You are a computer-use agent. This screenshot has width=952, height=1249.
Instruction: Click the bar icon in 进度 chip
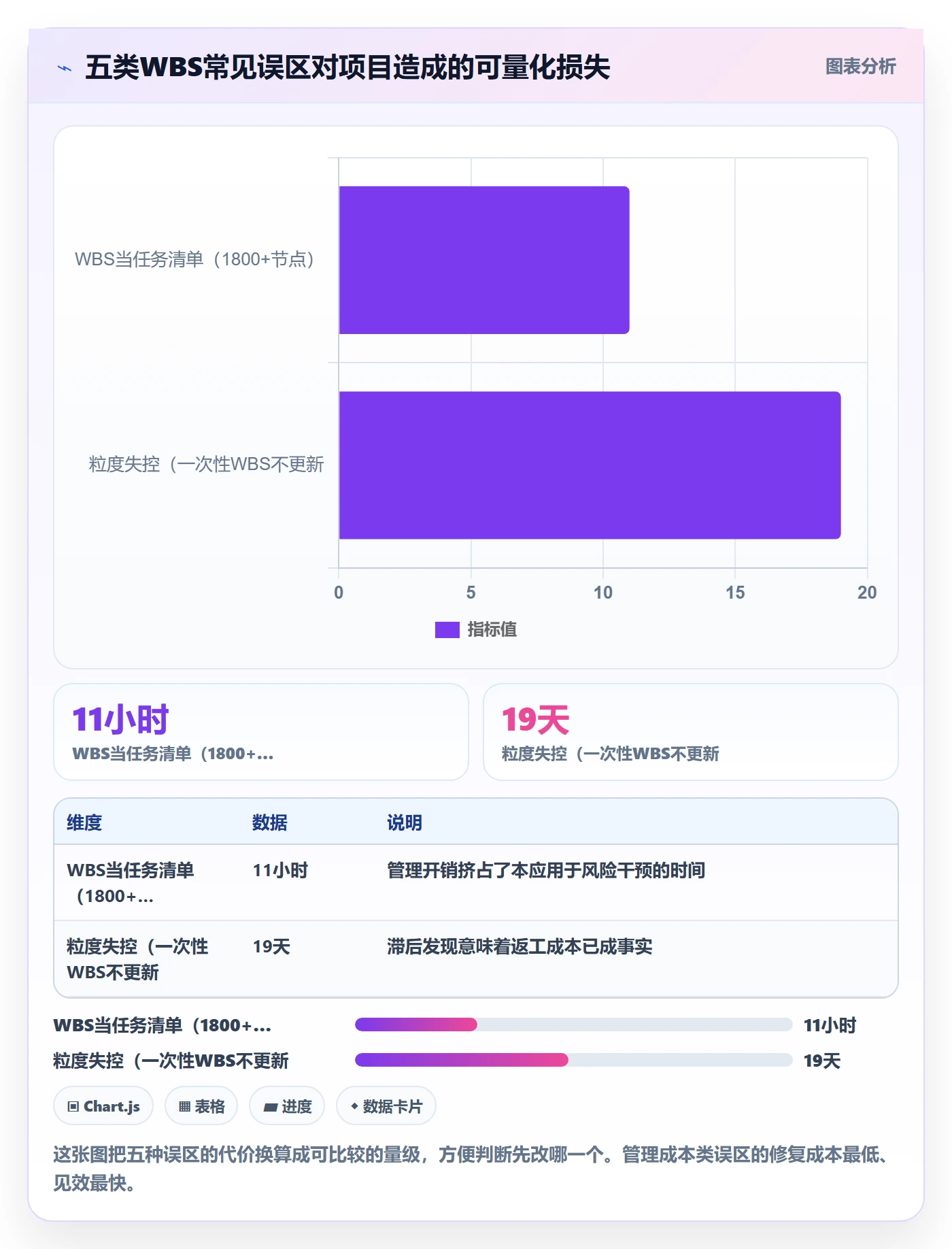pyautogui.click(x=270, y=1108)
